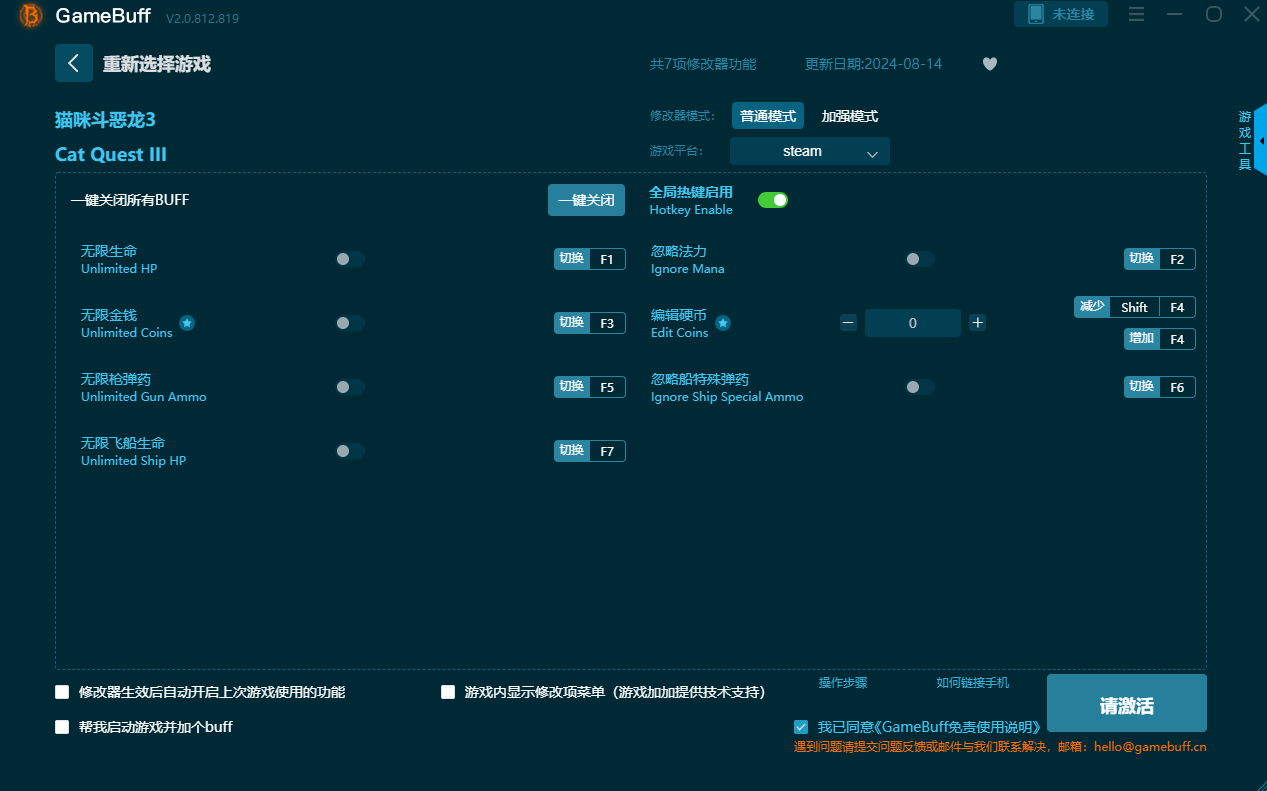Click hello@gamebuff.cn support email text
Screen dimensions: 1267x791
tap(1150, 746)
